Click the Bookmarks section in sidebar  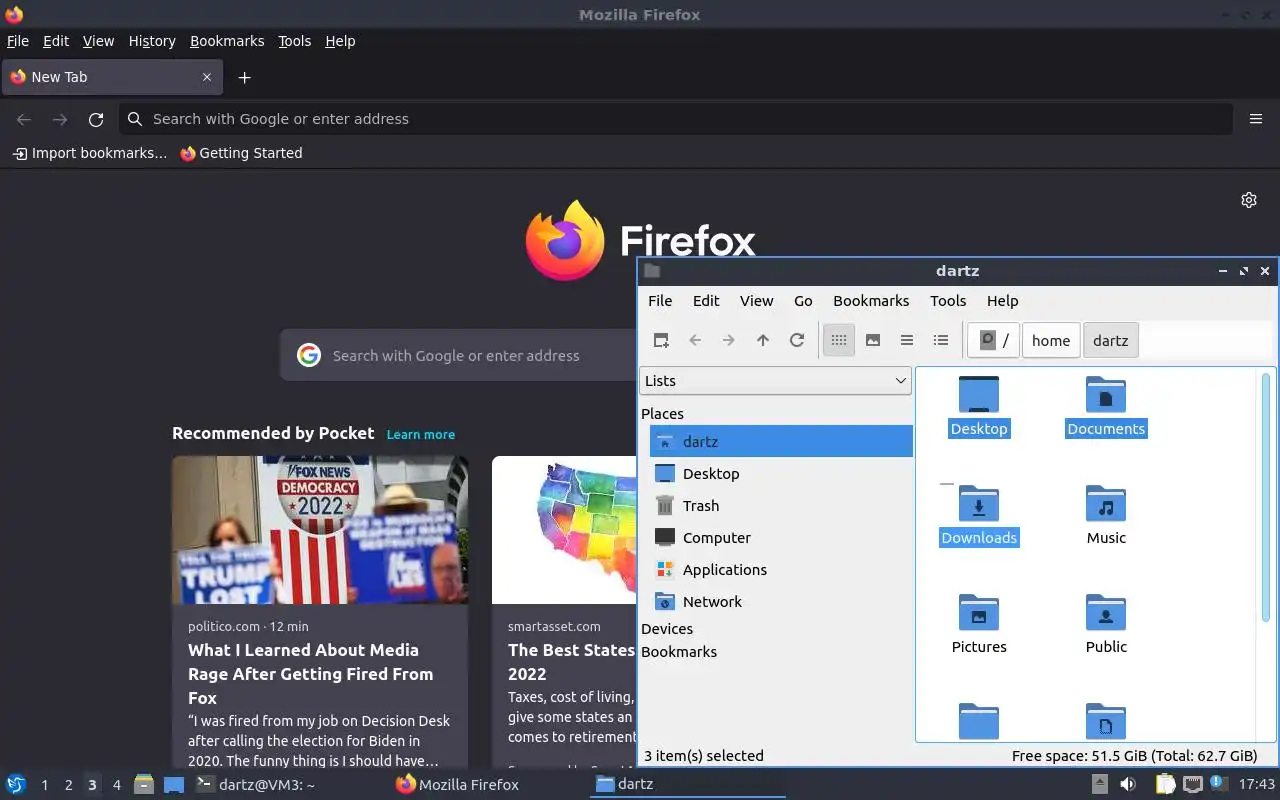pyautogui.click(x=679, y=651)
